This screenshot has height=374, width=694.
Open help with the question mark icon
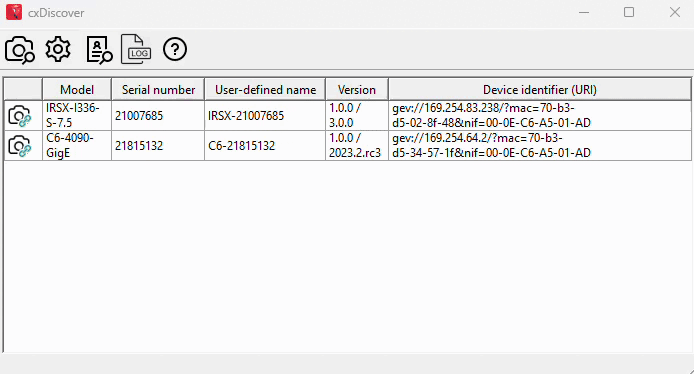[175, 49]
